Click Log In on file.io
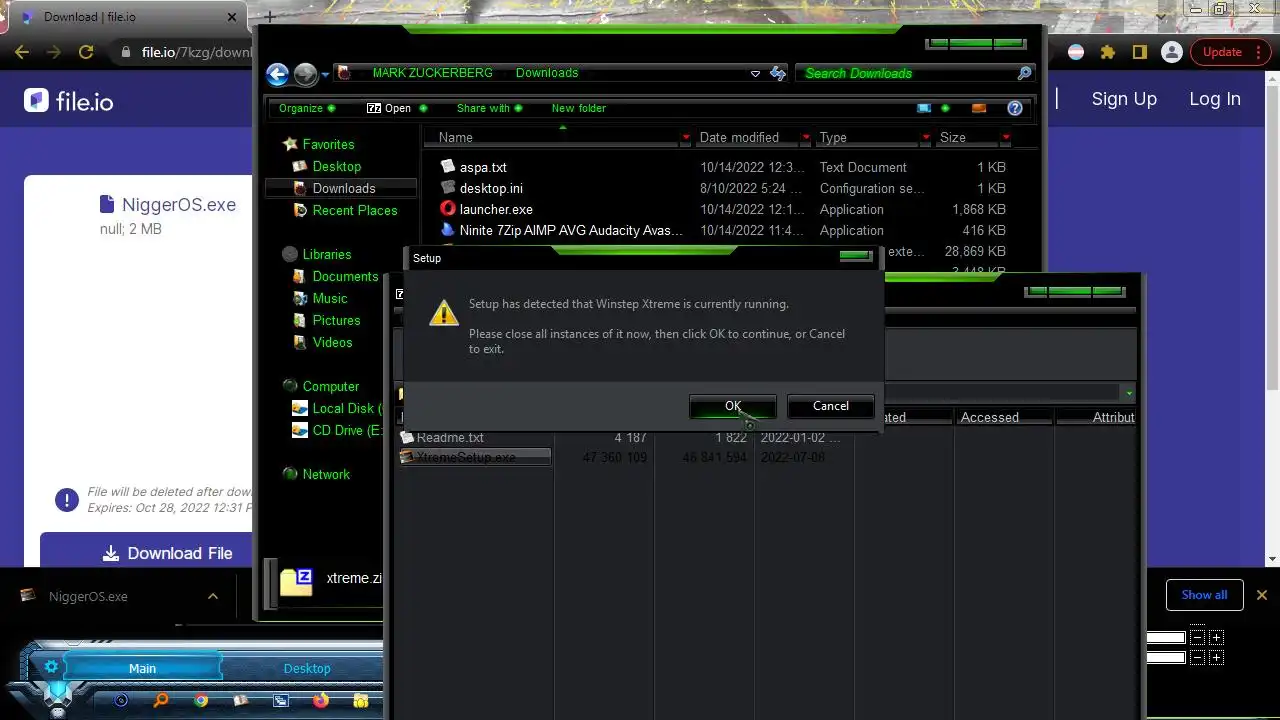 pos(1214,99)
